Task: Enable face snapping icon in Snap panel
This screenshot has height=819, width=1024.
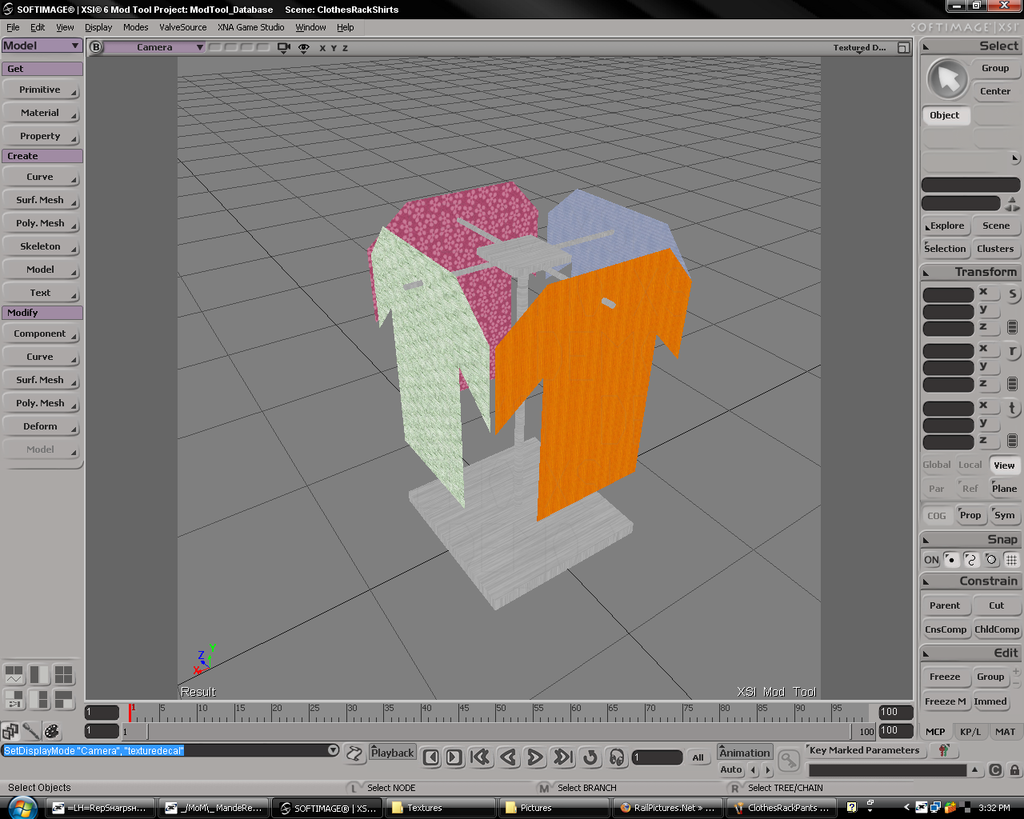Action: coord(991,560)
